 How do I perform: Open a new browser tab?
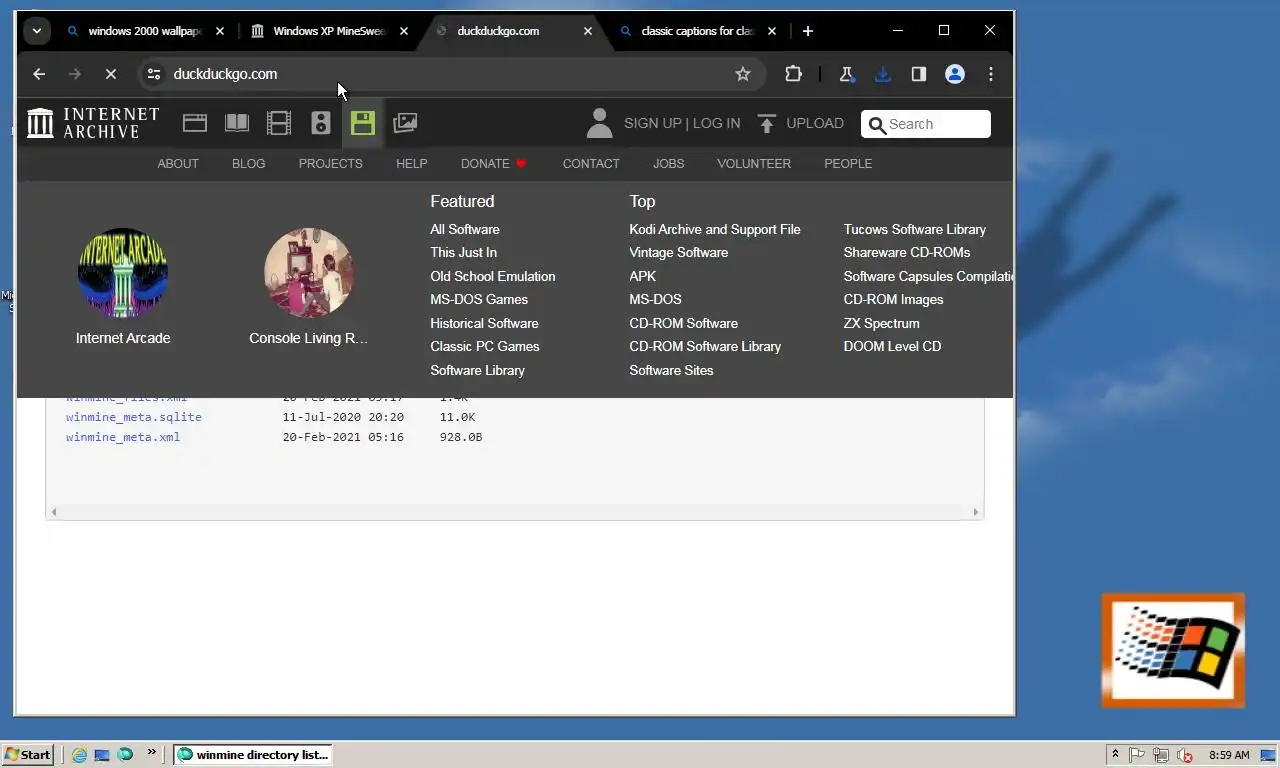point(808,31)
